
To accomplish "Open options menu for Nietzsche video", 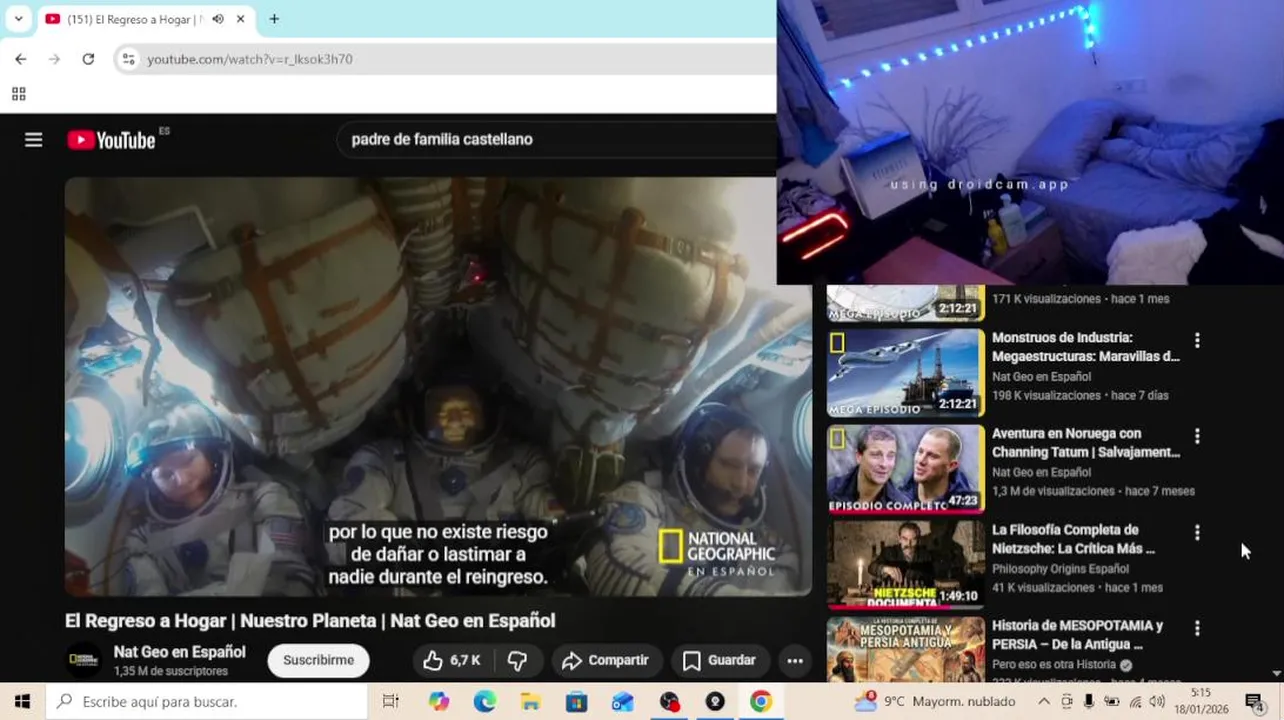I will pos(1197,532).
